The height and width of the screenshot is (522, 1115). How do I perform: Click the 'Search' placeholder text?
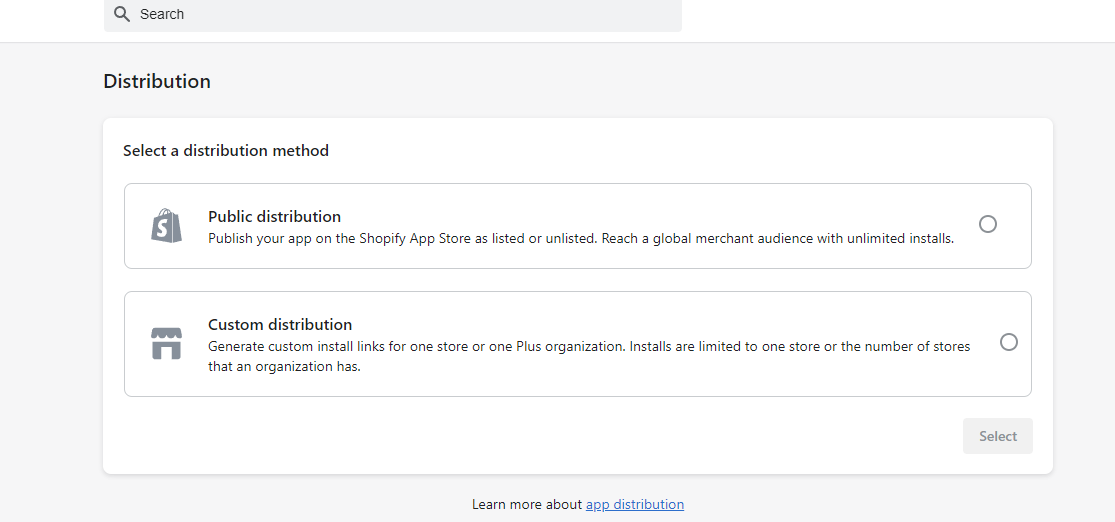pyautogui.click(x=162, y=14)
